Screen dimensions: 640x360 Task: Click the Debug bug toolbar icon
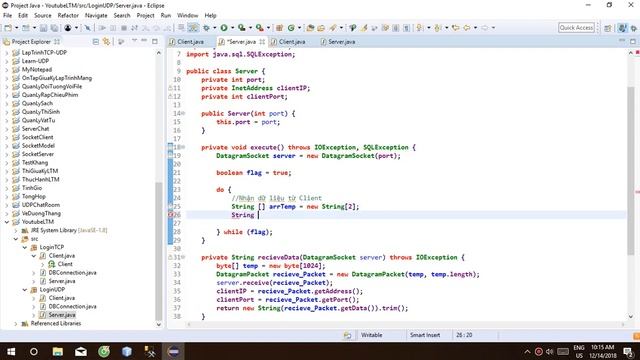[x=207, y=28]
